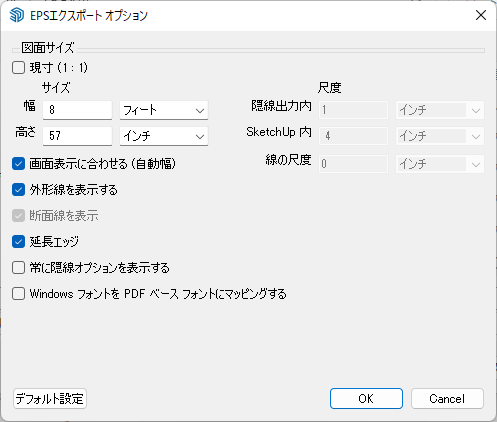The height and width of the screenshot is (422, 497).
Task: Click the SketchUp logo in title bar
Action: tap(17, 15)
